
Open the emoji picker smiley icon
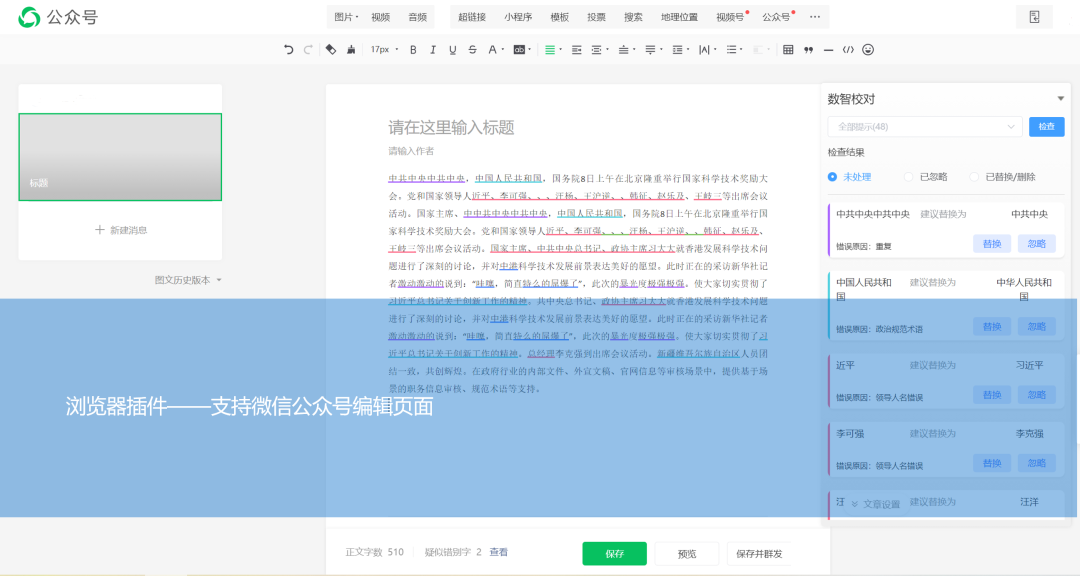[x=868, y=50]
